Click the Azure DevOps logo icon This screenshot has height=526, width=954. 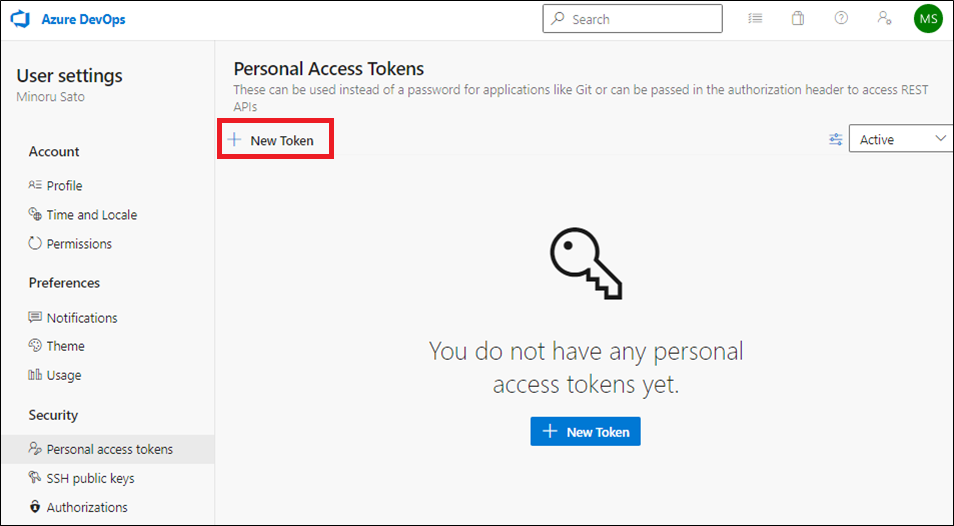(21, 19)
